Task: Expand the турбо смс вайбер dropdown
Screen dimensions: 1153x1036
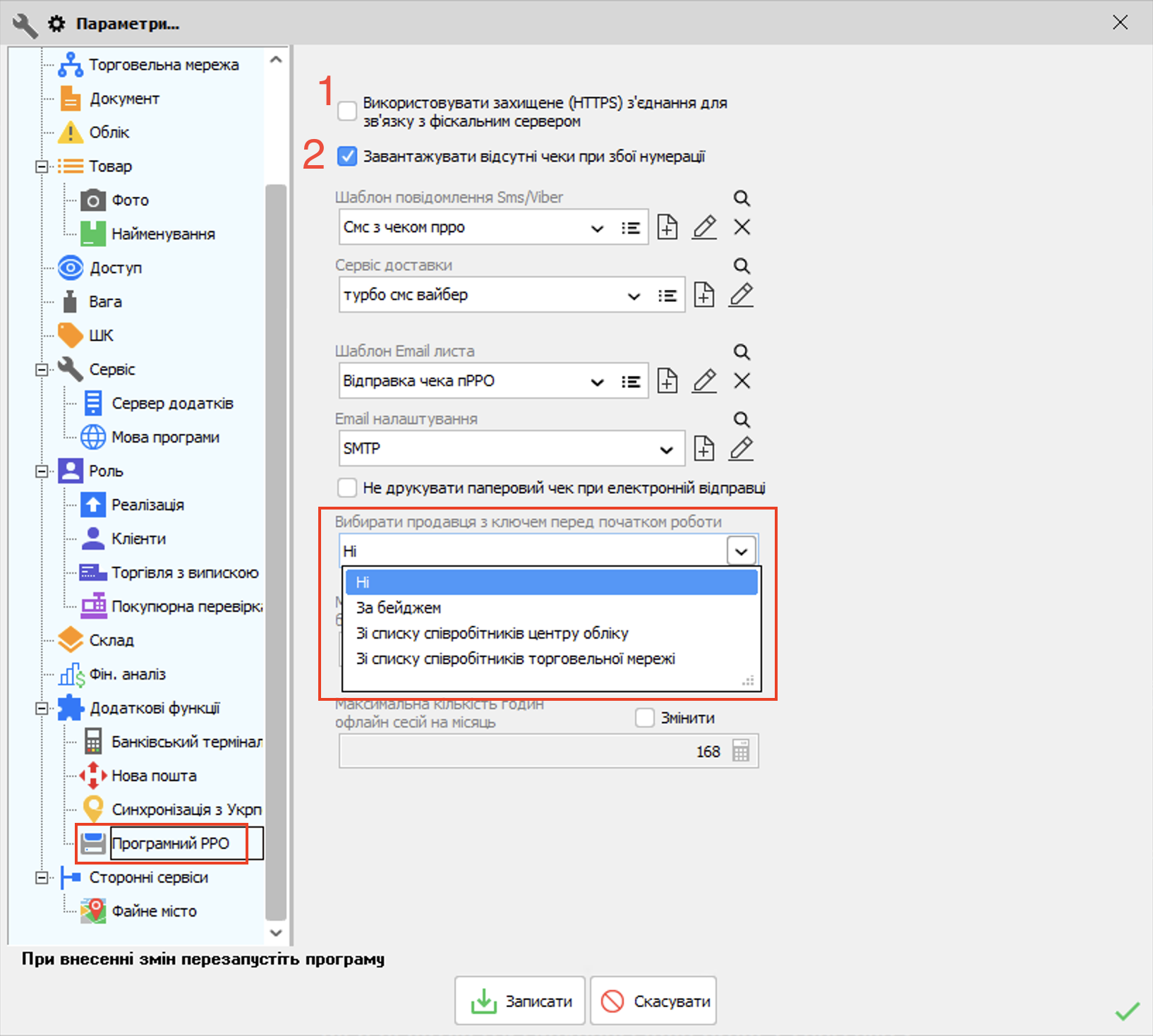Action: pos(634,296)
